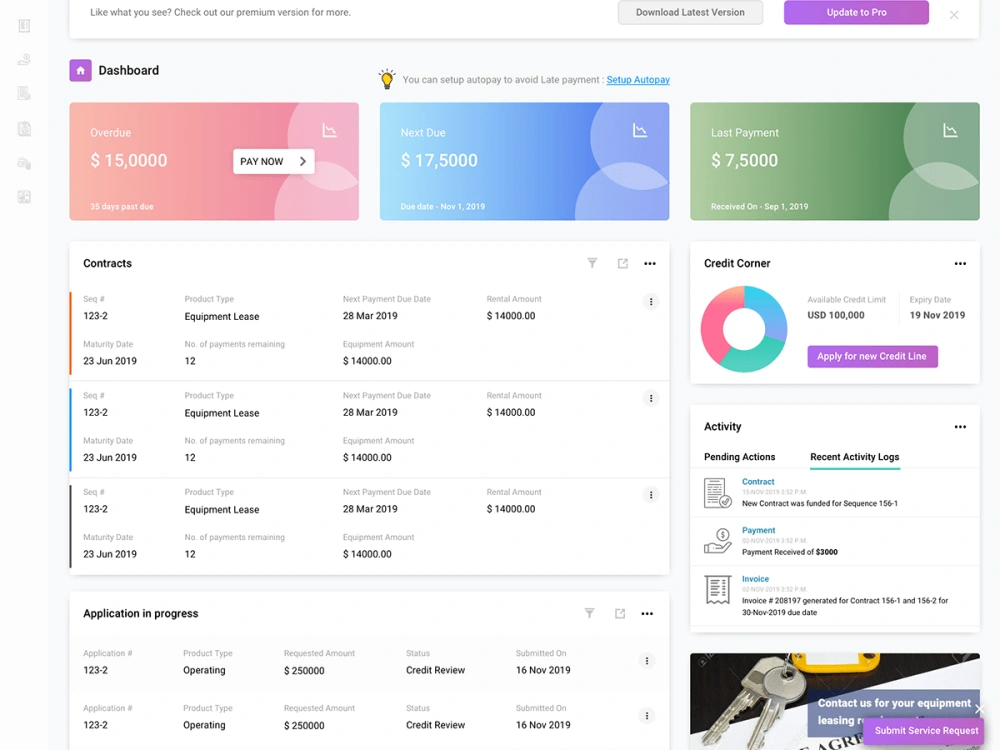Image resolution: width=1000 pixels, height=750 pixels.
Task: Open the analytics chart icon in sidebar
Action: [24, 197]
